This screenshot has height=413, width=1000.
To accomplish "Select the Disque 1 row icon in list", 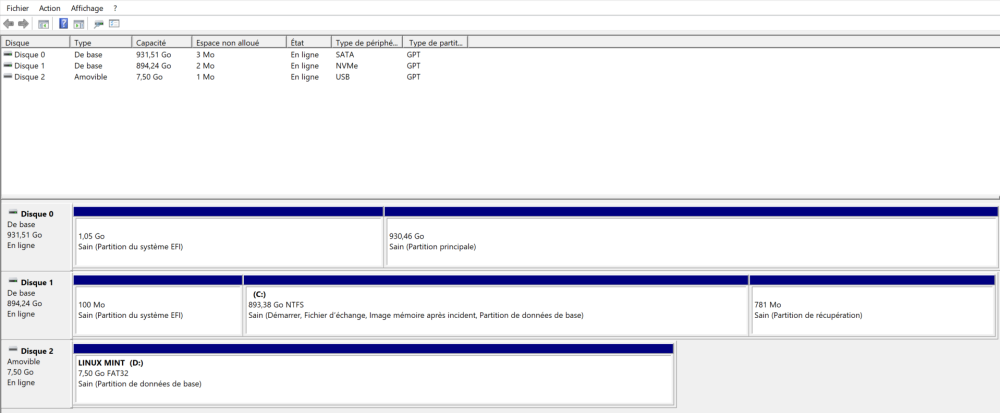I will pos(8,65).
